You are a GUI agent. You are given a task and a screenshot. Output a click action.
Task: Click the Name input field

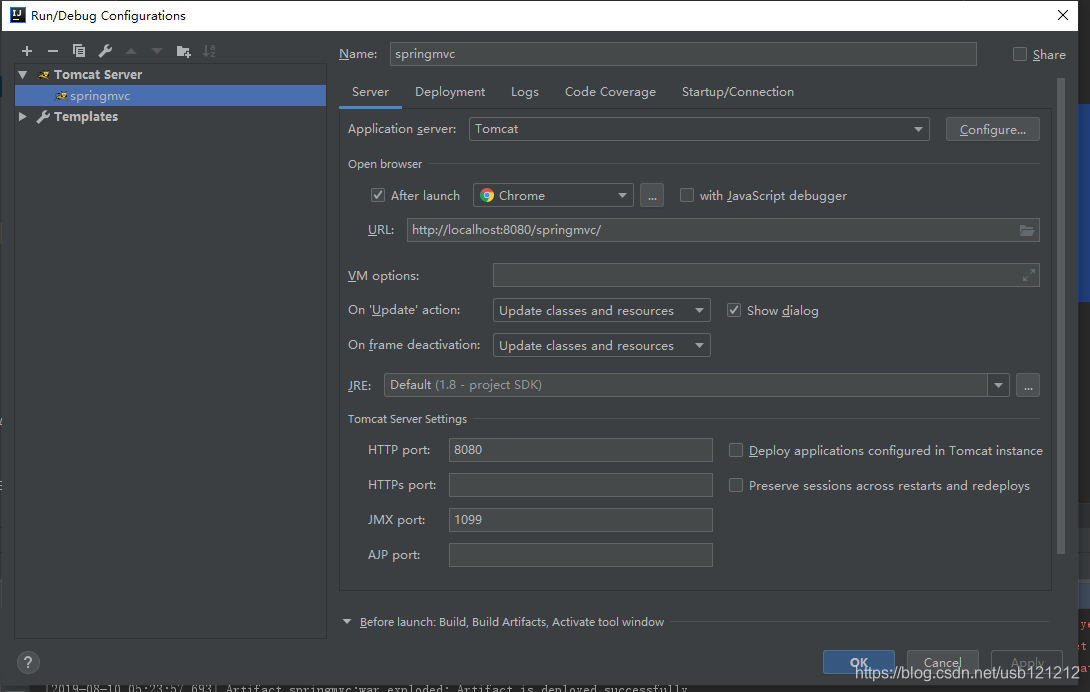(x=683, y=54)
